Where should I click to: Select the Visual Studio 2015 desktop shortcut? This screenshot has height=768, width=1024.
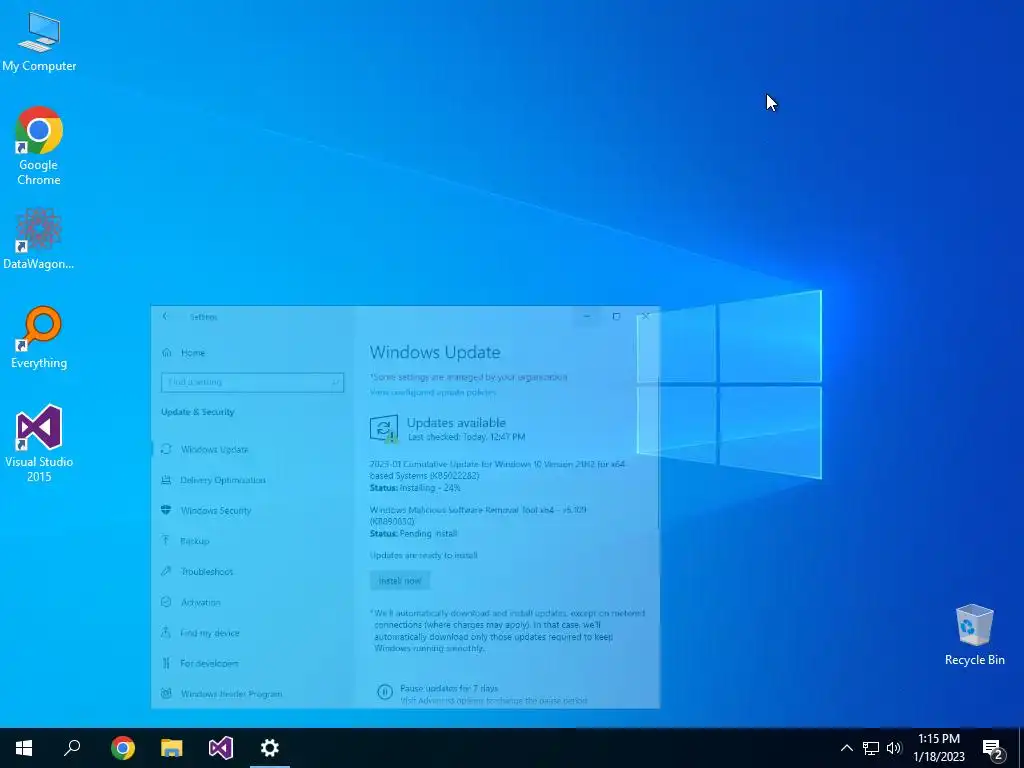point(39,443)
